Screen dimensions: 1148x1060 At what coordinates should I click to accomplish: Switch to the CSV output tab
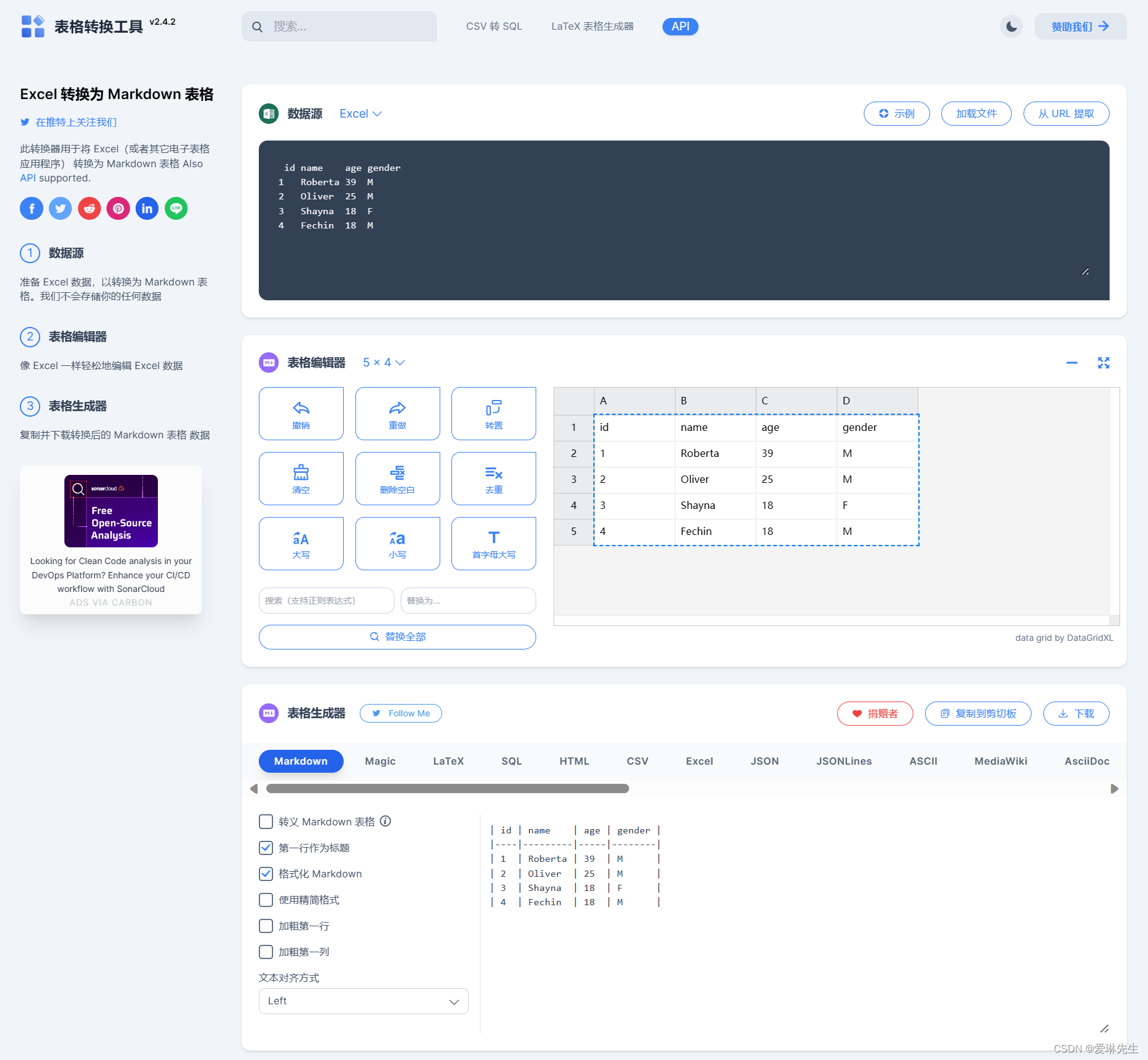[x=637, y=761]
